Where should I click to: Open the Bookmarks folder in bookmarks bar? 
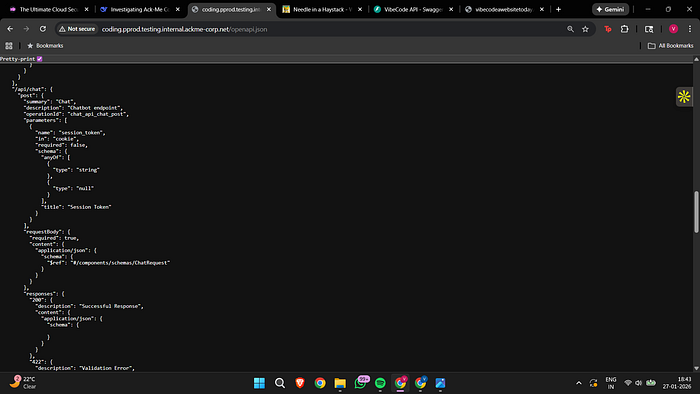[45, 46]
